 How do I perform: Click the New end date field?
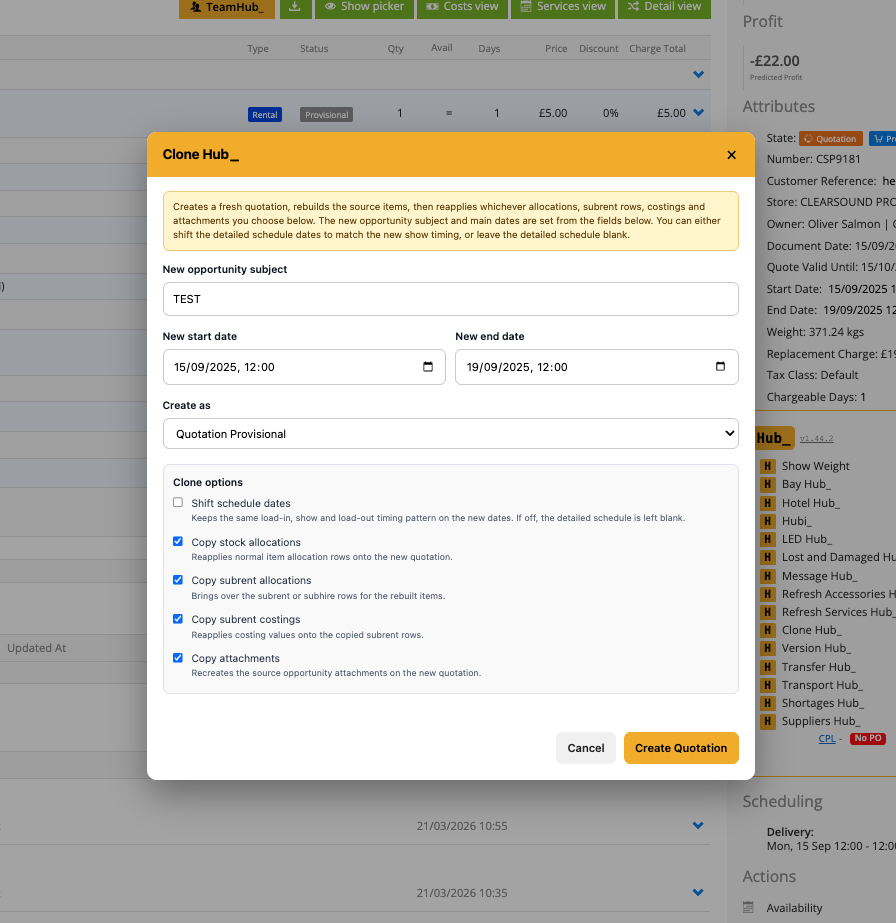(596, 367)
